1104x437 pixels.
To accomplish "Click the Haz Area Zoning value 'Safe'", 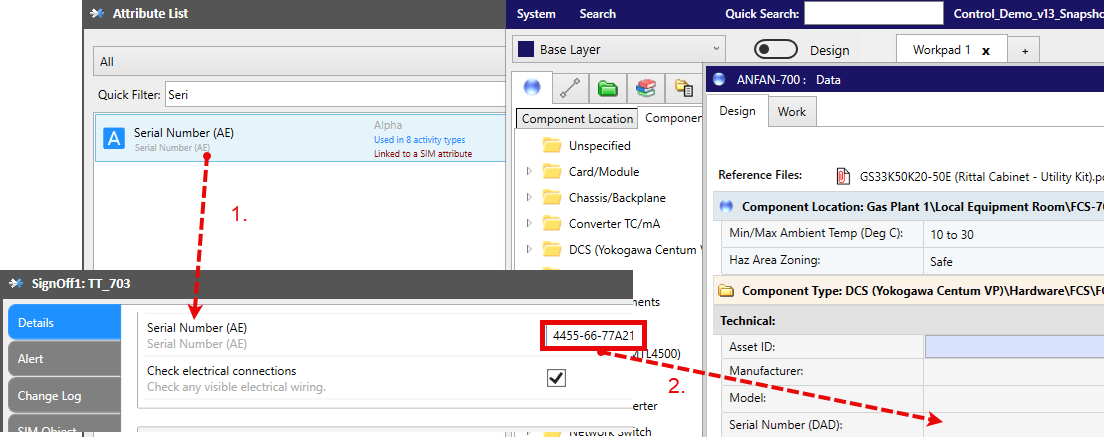I will [941, 262].
